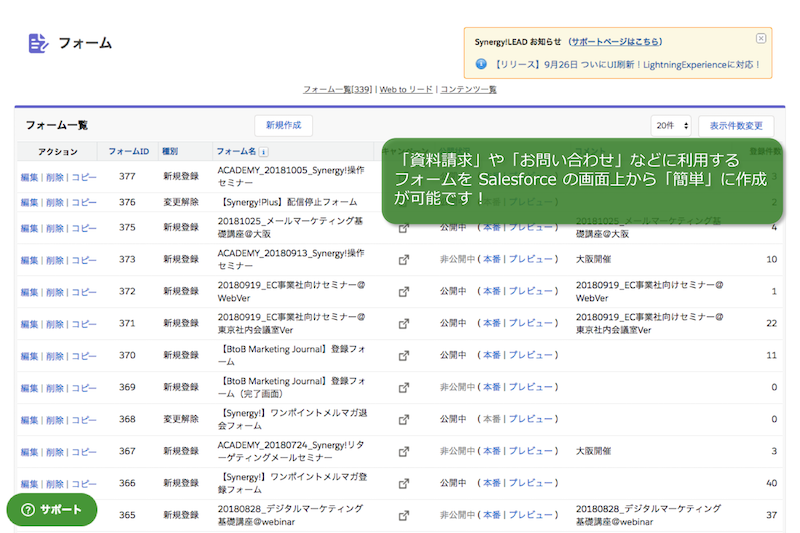This screenshot has height=533, width=800.
Task: Open 本番 link for form 369
Action: point(492,387)
